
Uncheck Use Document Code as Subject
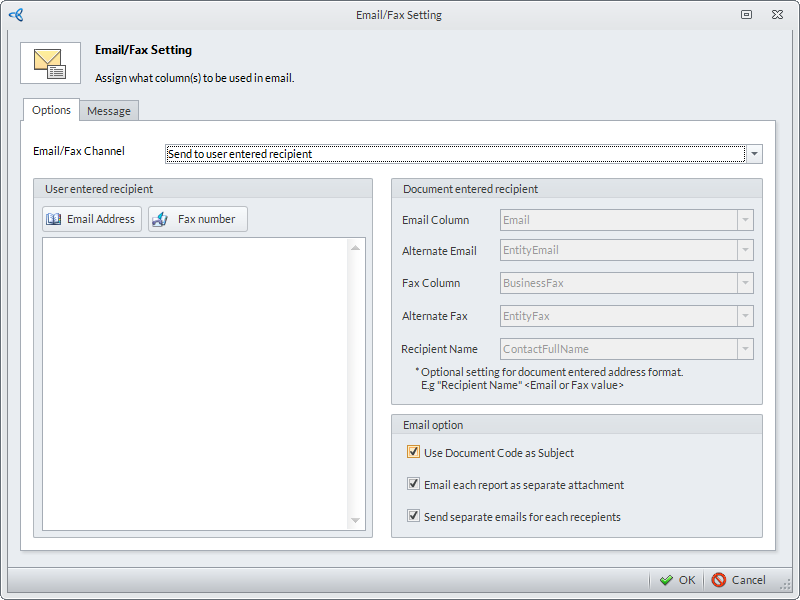[x=414, y=452]
